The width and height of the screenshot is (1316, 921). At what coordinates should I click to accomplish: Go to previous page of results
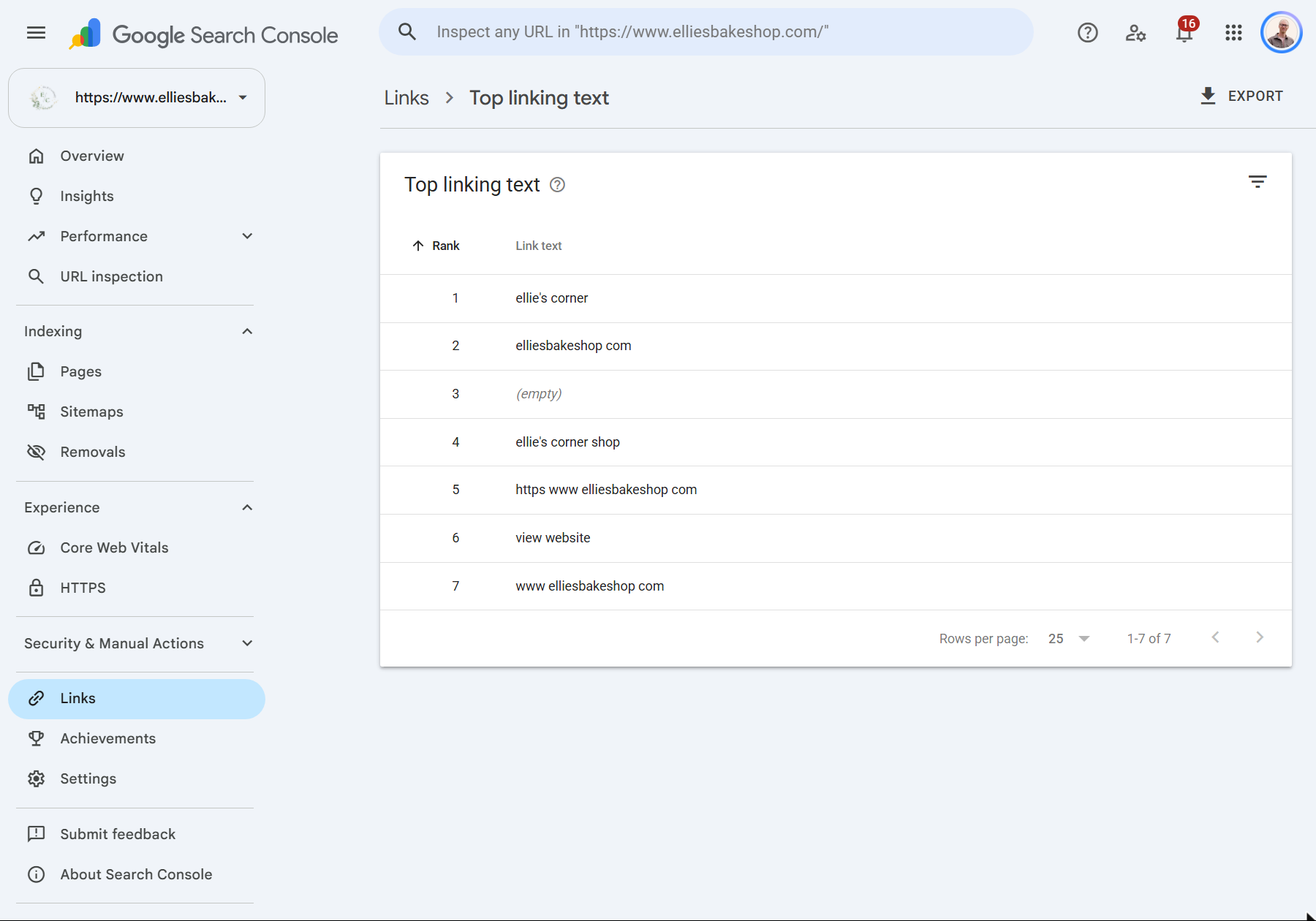click(1215, 637)
